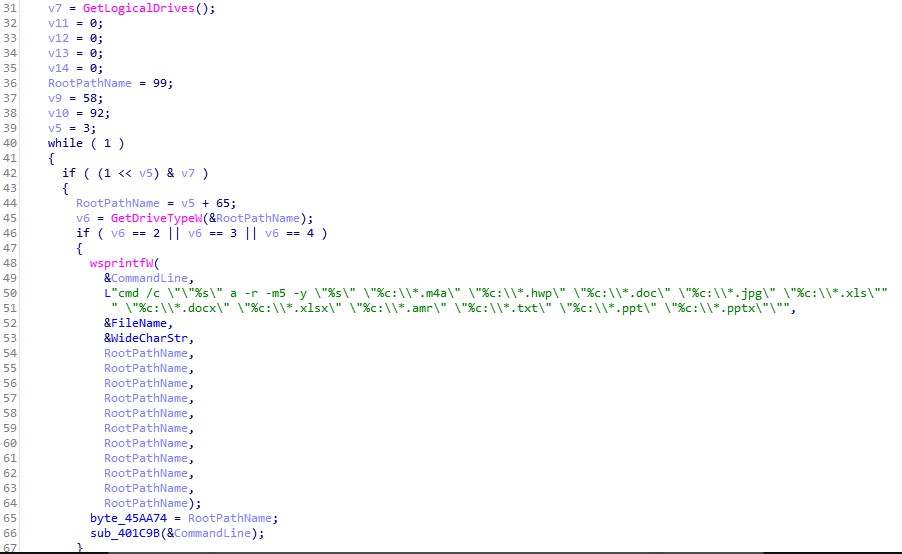The width and height of the screenshot is (902, 554).
Task: Click RootPathName on the byte_45AA74 assignment
Action: click(x=230, y=518)
